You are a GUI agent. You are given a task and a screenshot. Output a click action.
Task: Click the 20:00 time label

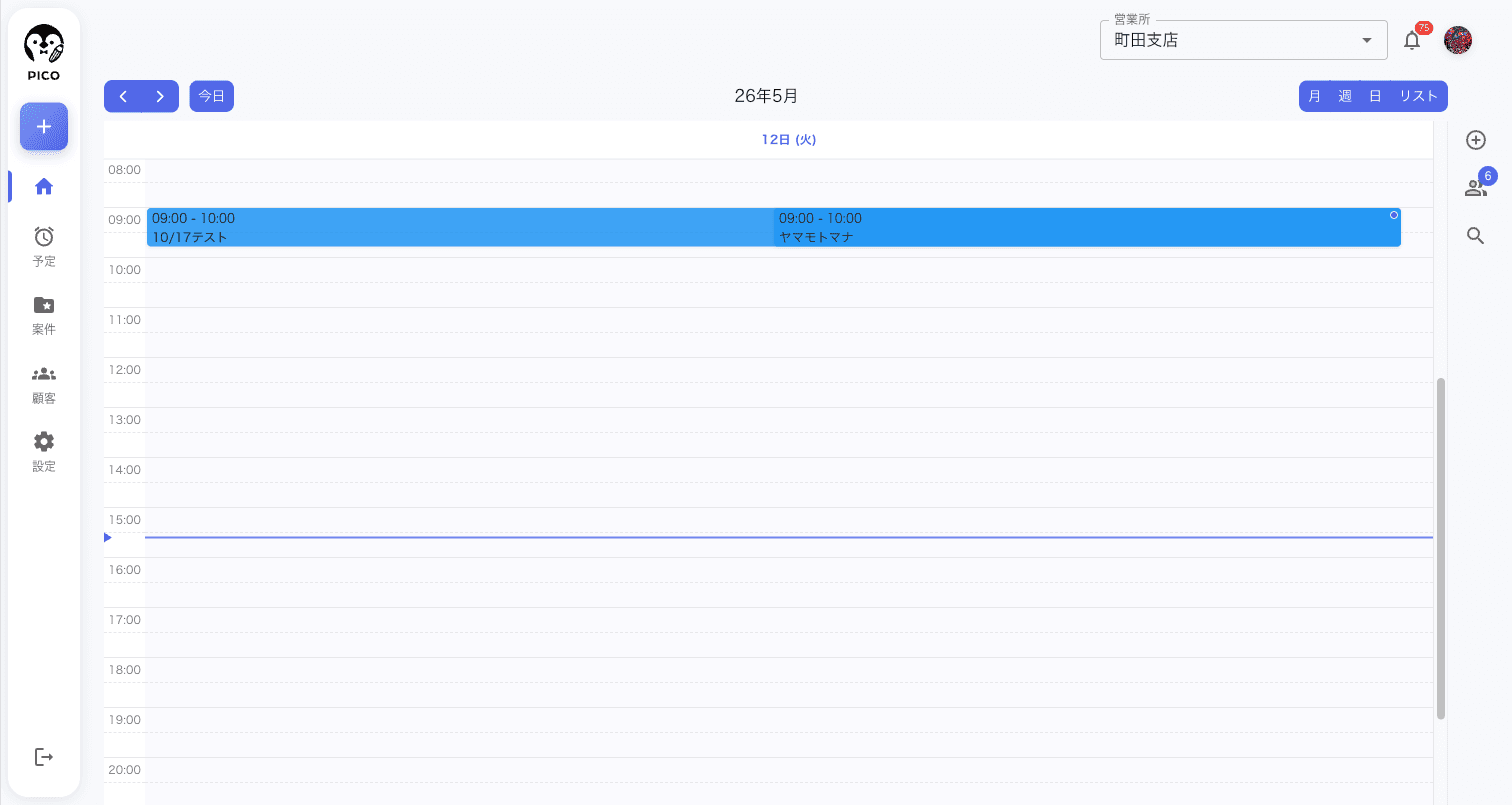pos(125,770)
